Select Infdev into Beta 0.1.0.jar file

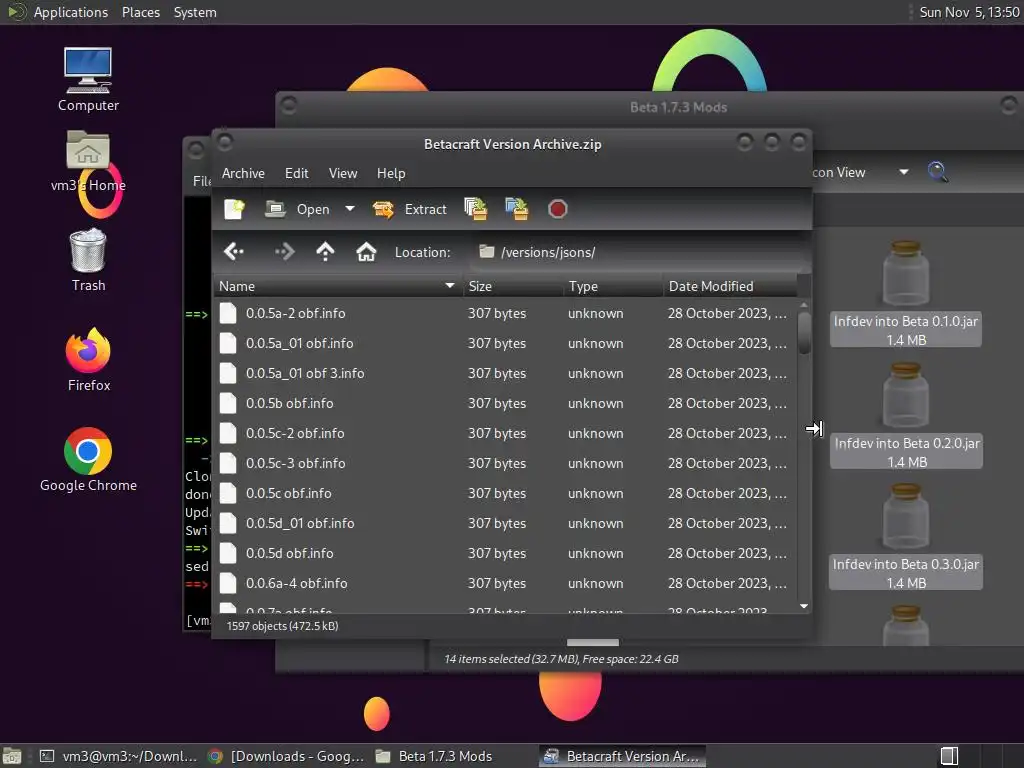(906, 293)
